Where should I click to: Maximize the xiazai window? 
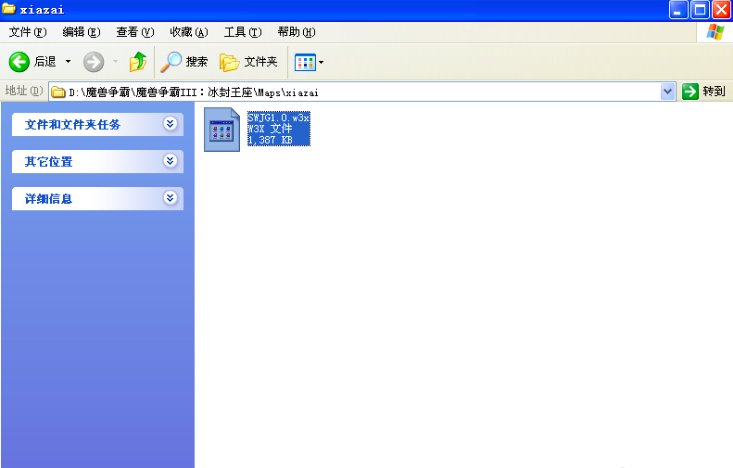pyautogui.click(x=700, y=10)
